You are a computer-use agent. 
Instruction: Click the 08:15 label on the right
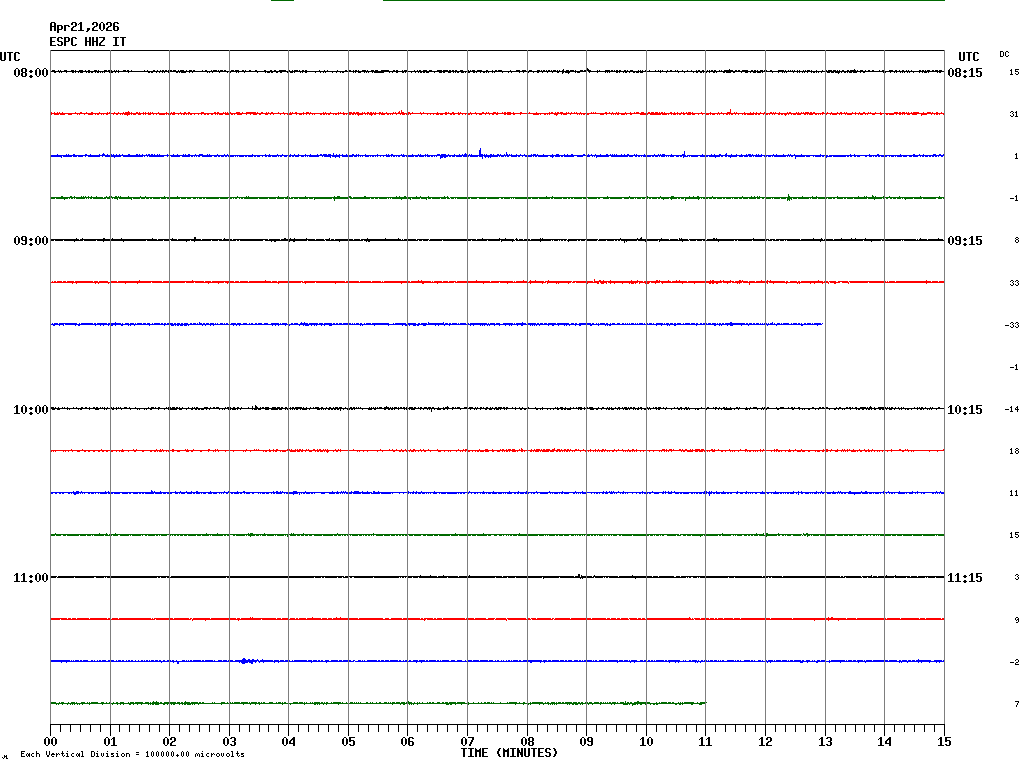[964, 73]
